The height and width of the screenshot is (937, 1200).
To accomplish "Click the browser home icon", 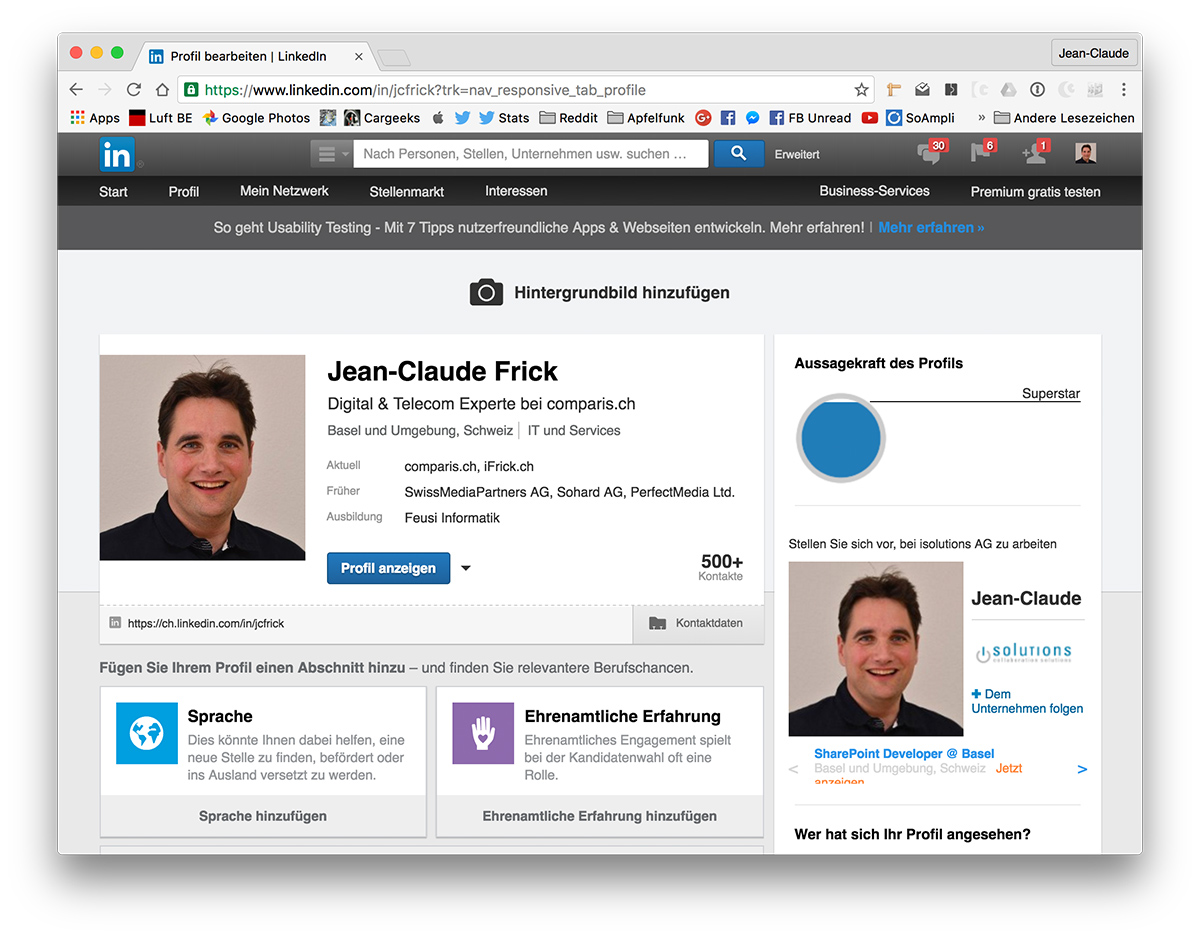I will 162,90.
